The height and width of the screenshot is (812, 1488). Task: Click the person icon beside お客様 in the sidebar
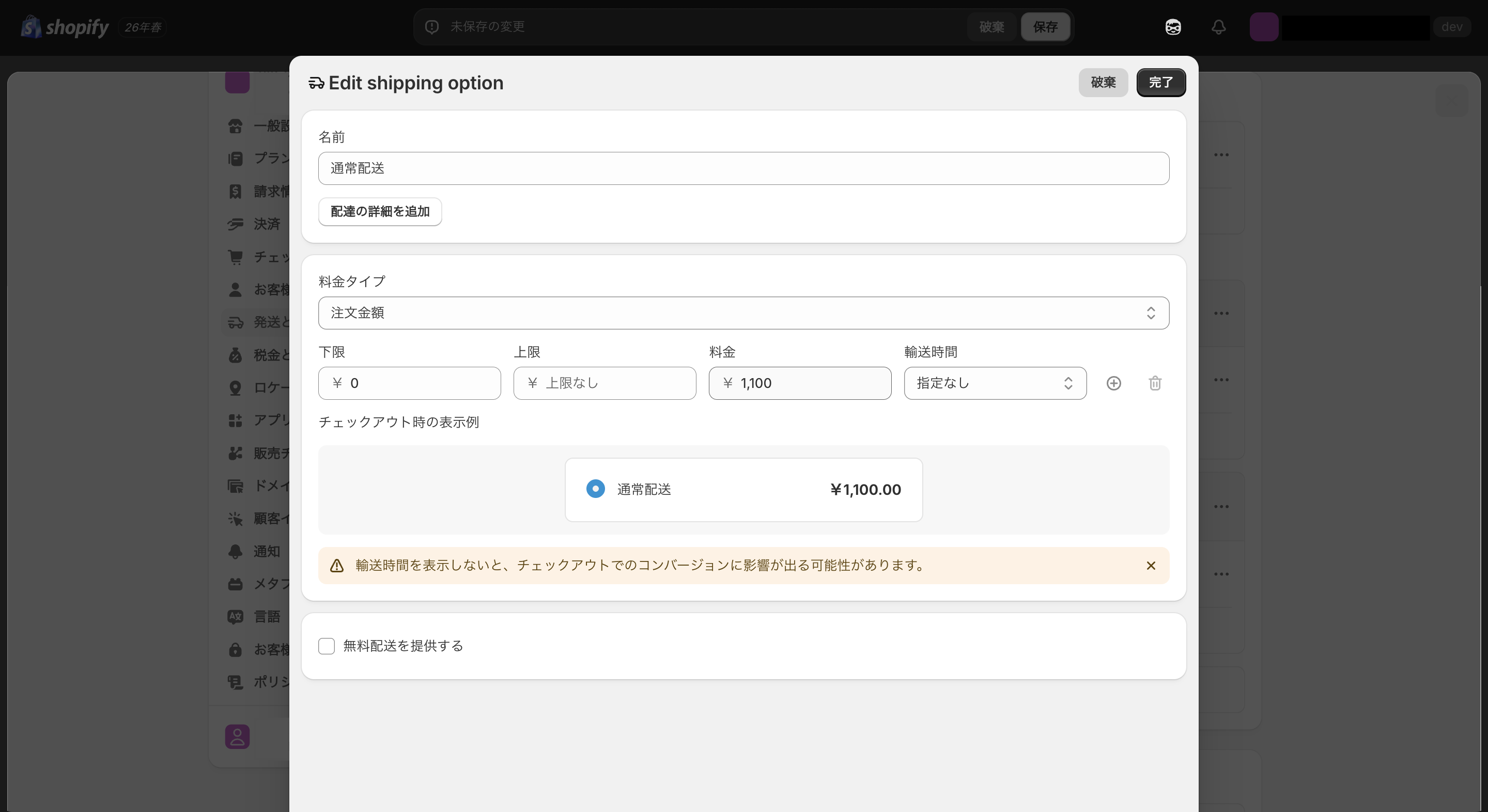tap(235, 289)
